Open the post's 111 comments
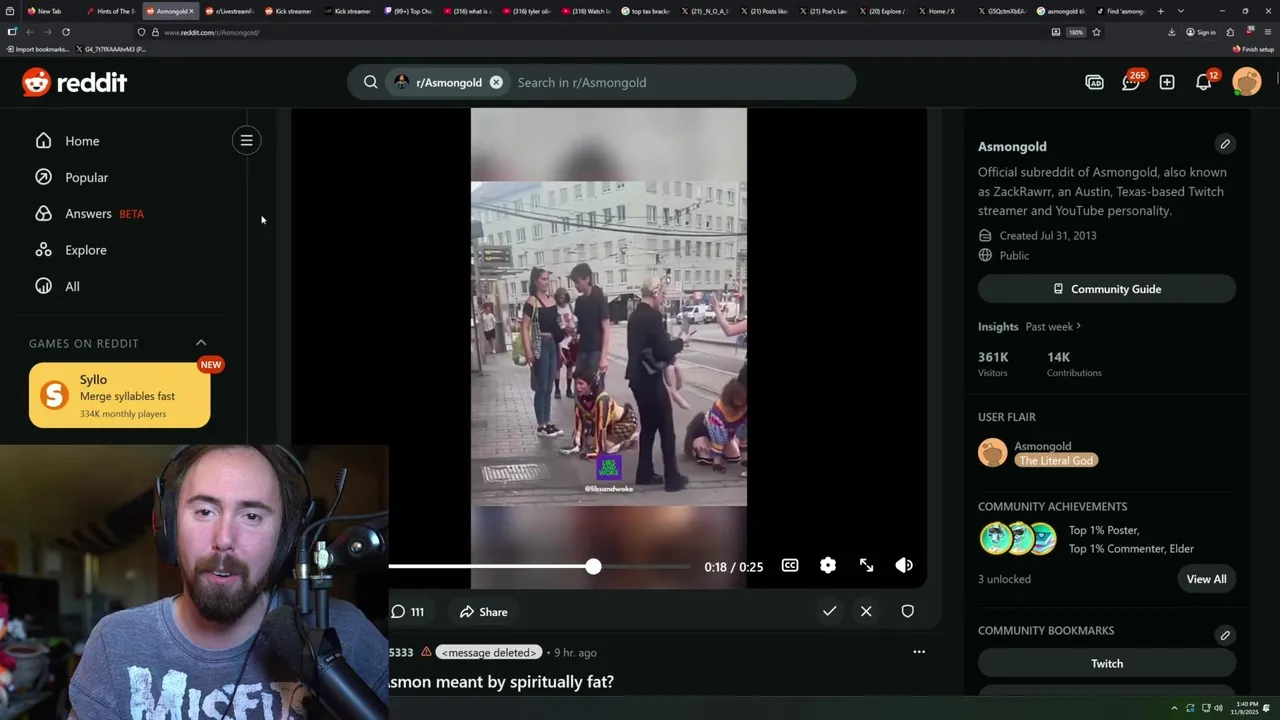The height and width of the screenshot is (720, 1280). coord(407,611)
